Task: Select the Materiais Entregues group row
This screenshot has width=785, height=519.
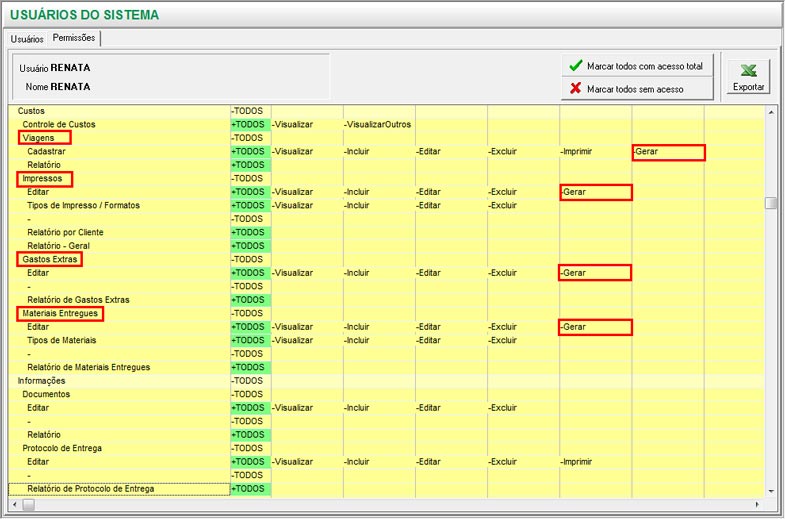Action: 119,314
